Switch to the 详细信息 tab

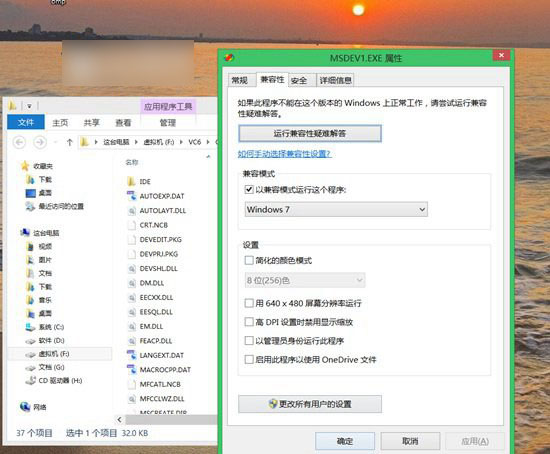coord(335,80)
